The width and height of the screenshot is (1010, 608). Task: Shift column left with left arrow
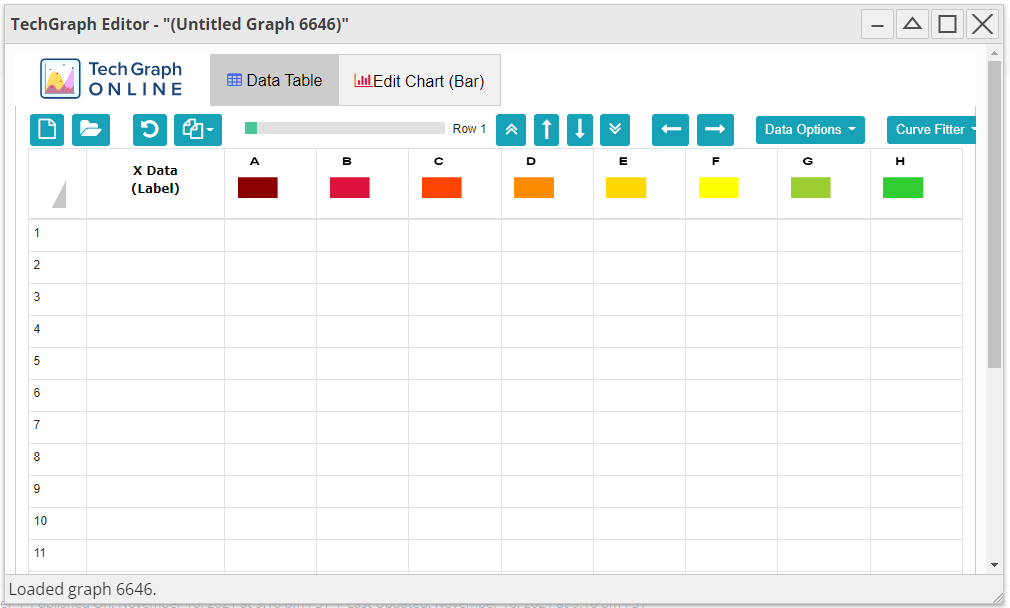point(671,130)
